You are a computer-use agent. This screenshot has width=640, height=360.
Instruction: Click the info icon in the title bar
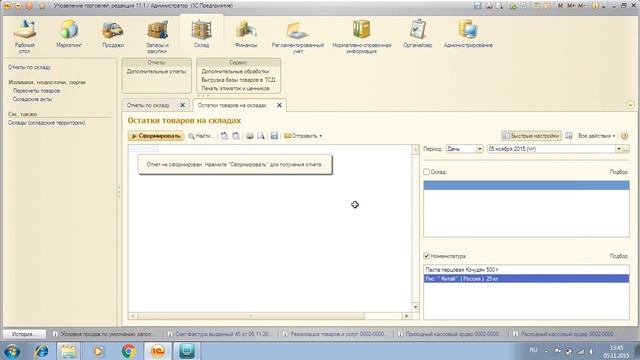click(x=595, y=6)
